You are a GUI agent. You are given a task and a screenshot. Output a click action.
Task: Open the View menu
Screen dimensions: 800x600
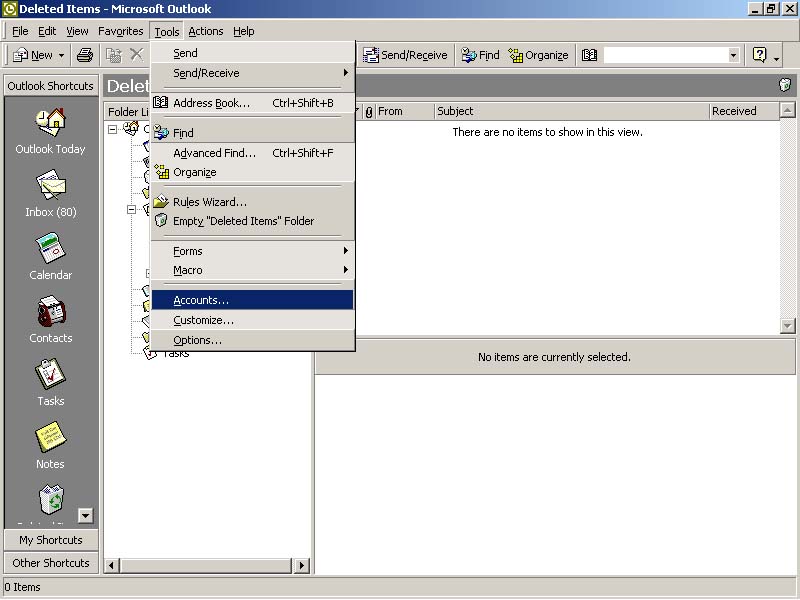click(77, 31)
